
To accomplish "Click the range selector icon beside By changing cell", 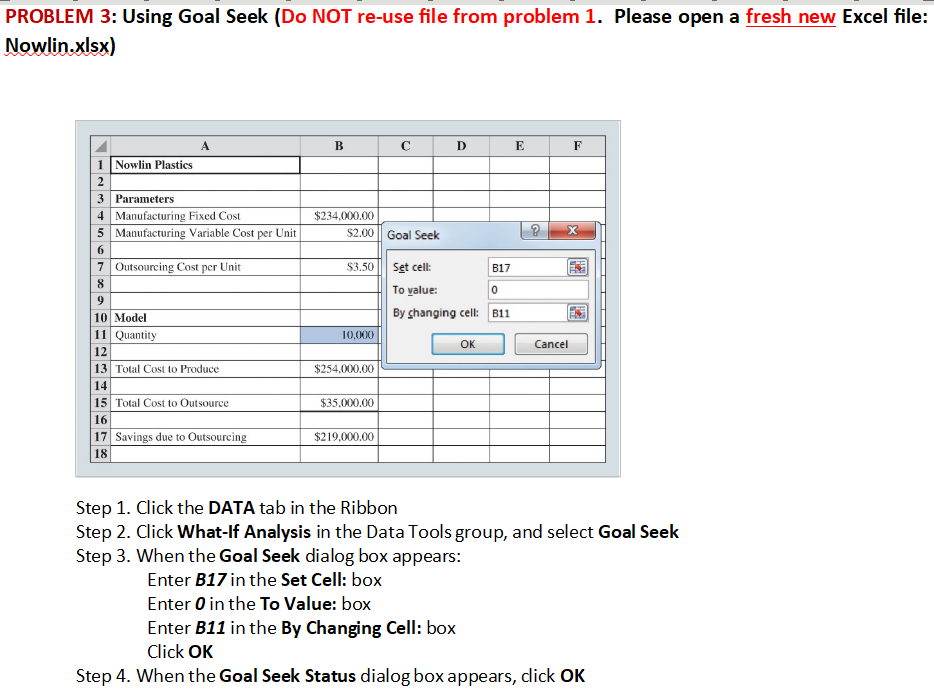I will [x=579, y=312].
